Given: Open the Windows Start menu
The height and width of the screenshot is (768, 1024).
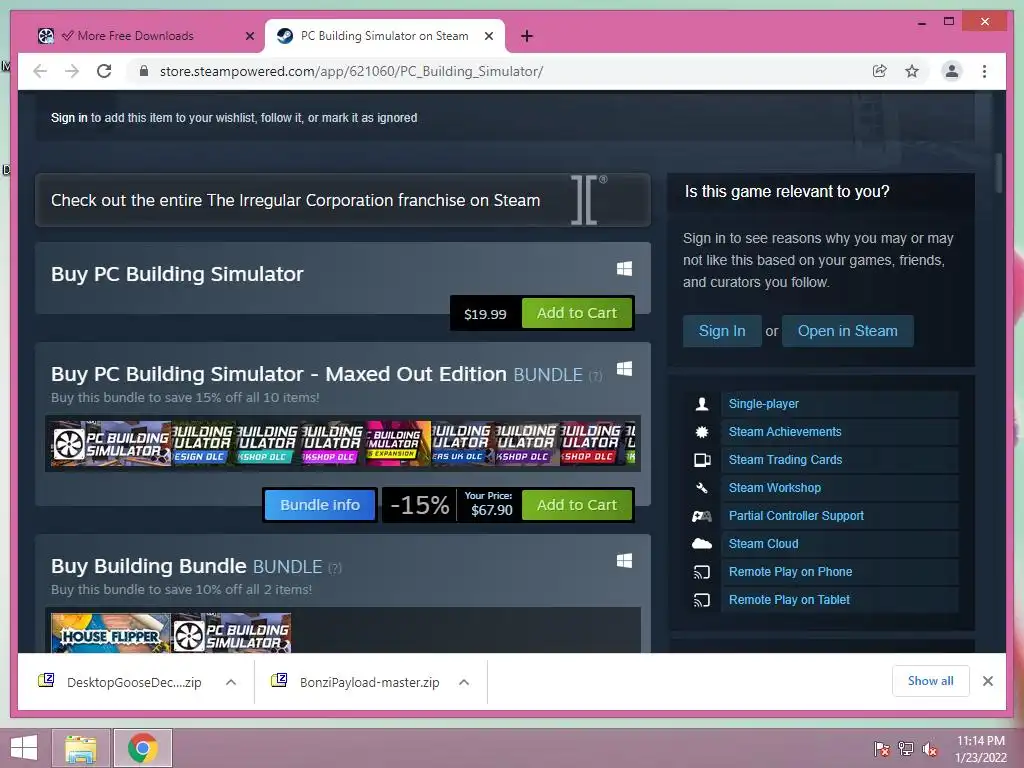Looking at the screenshot, I should point(24,748).
